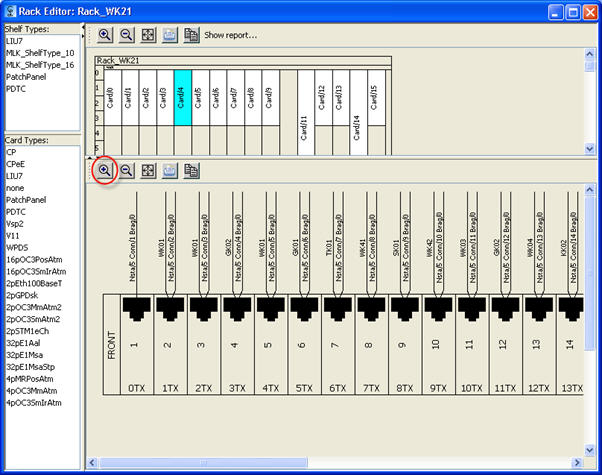Select 2pEth100BaseT card type
Image resolution: width=602 pixels, height=475 pixels.
point(34,283)
